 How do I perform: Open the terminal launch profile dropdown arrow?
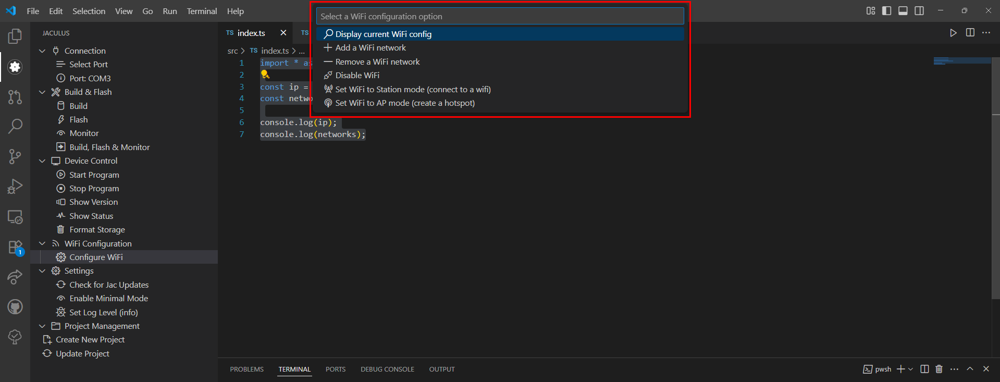910,369
